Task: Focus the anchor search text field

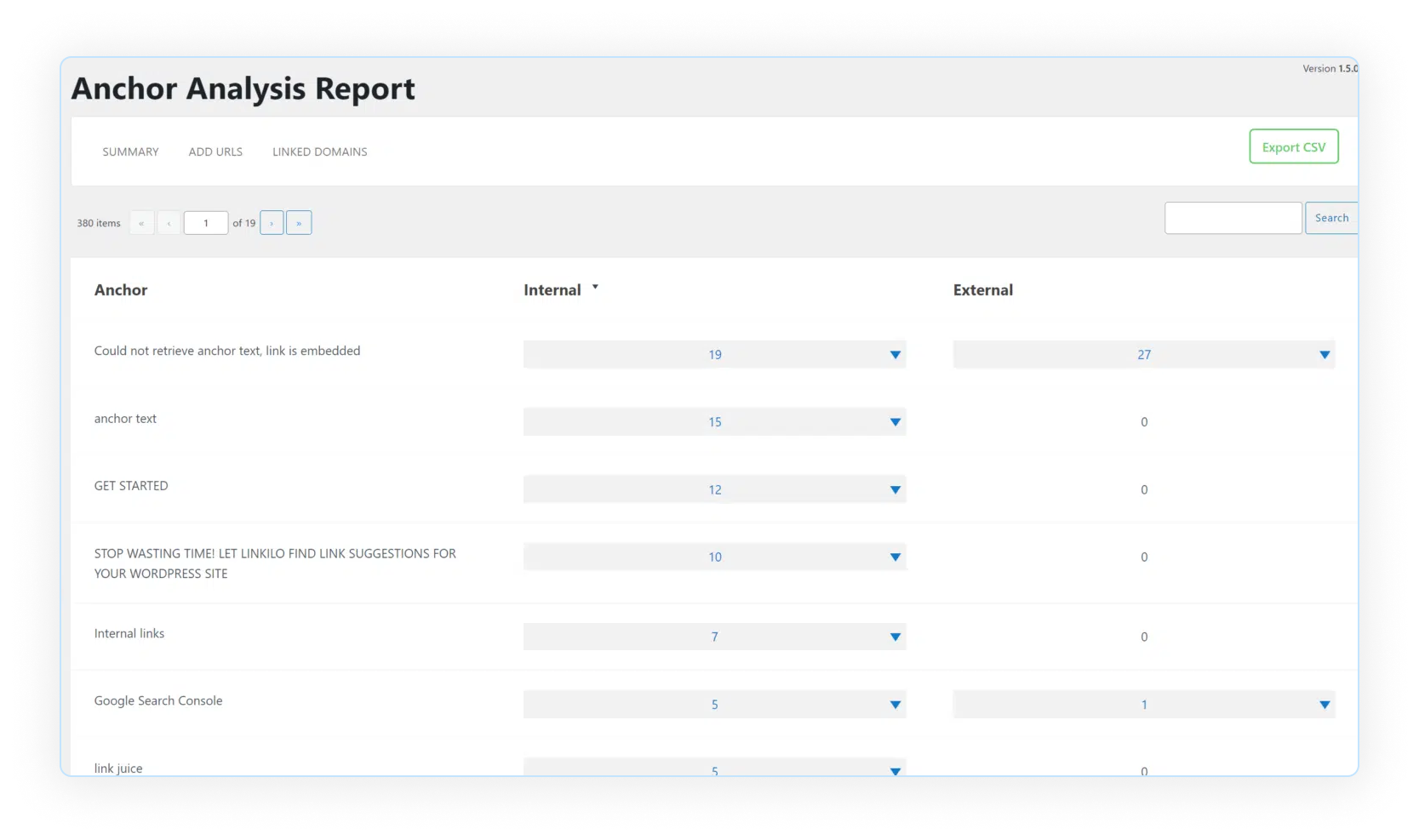Action: (x=1233, y=218)
